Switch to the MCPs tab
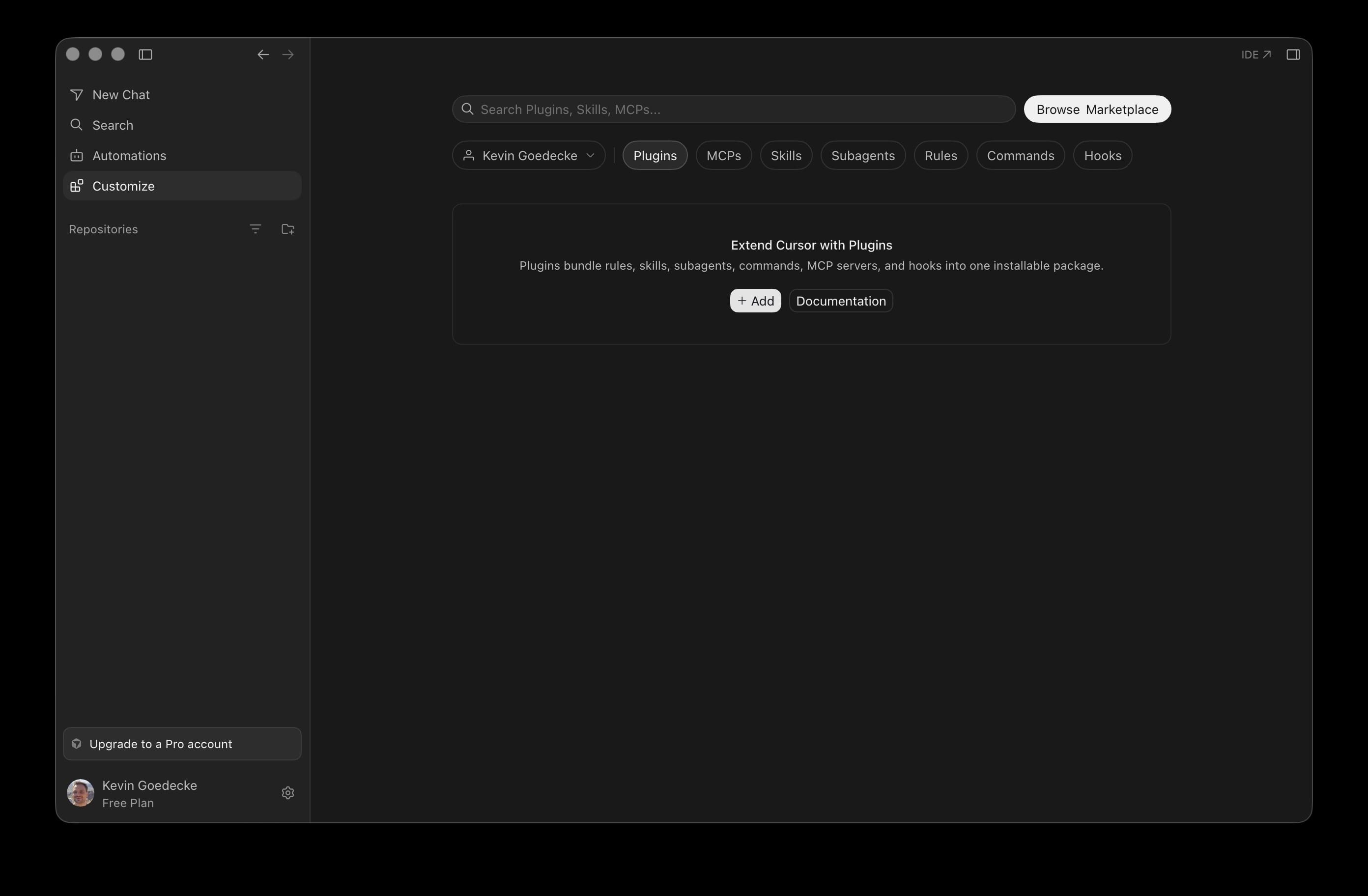 click(x=724, y=156)
